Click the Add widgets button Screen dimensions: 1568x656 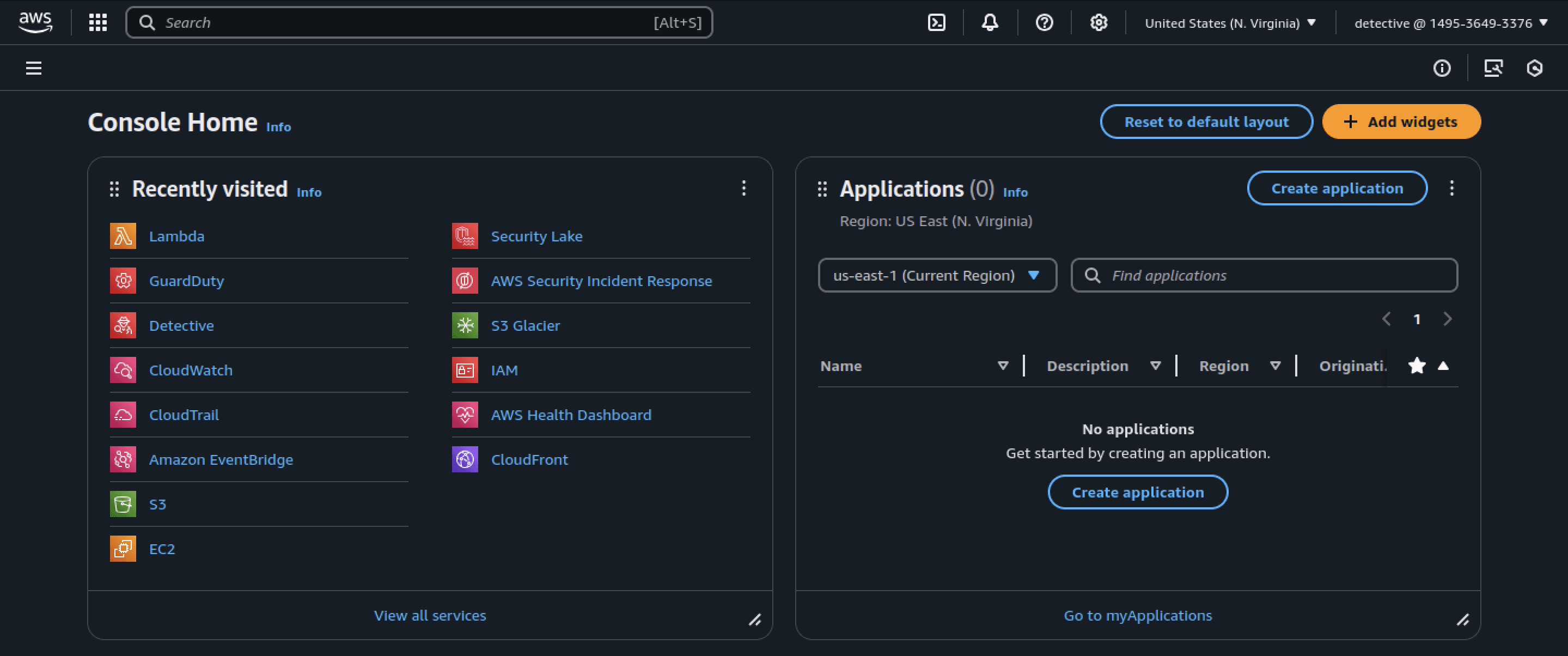[x=1401, y=122]
